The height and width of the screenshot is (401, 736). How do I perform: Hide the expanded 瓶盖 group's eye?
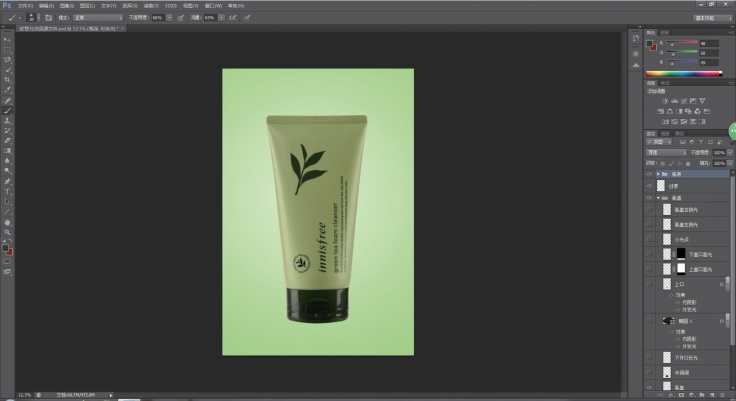tap(649, 198)
